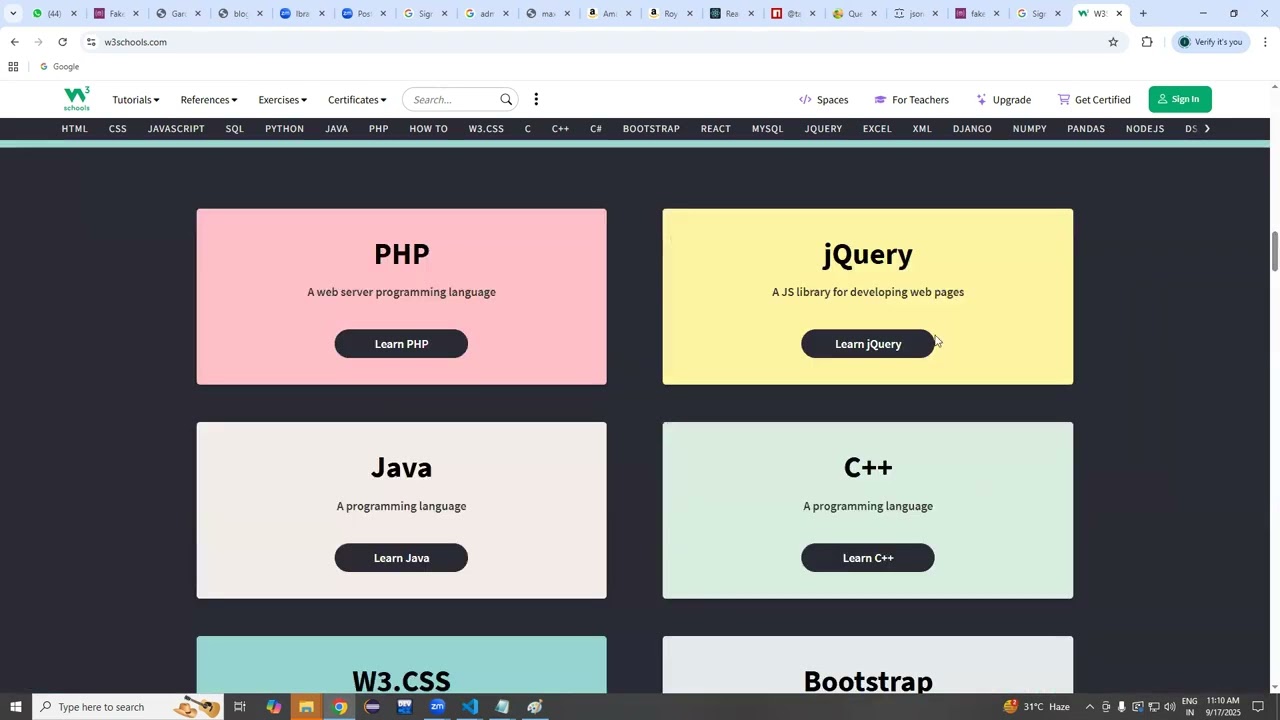The height and width of the screenshot is (720, 1280).
Task: Select C# in the topic bar
Action: (596, 129)
